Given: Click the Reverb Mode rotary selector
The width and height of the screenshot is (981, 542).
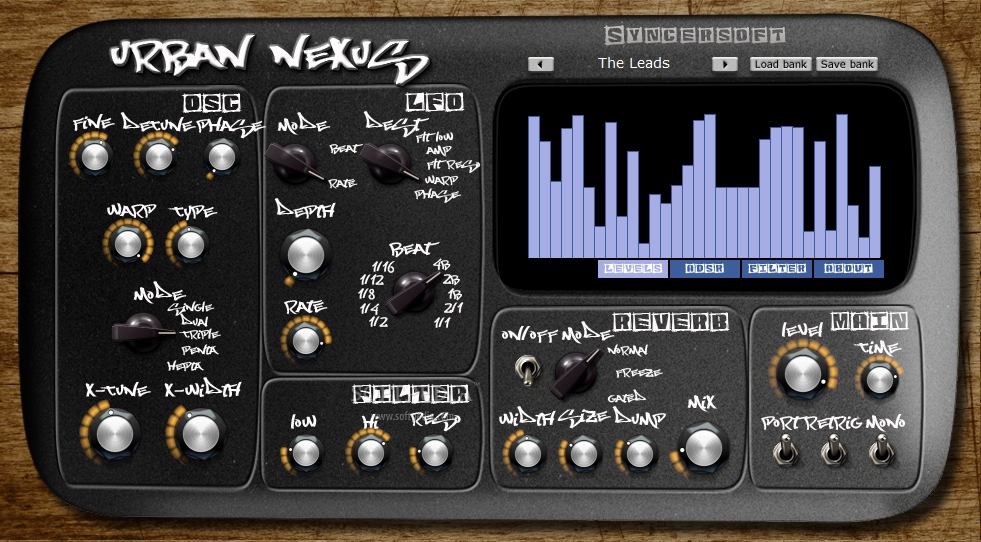Looking at the screenshot, I should tap(576, 373).
